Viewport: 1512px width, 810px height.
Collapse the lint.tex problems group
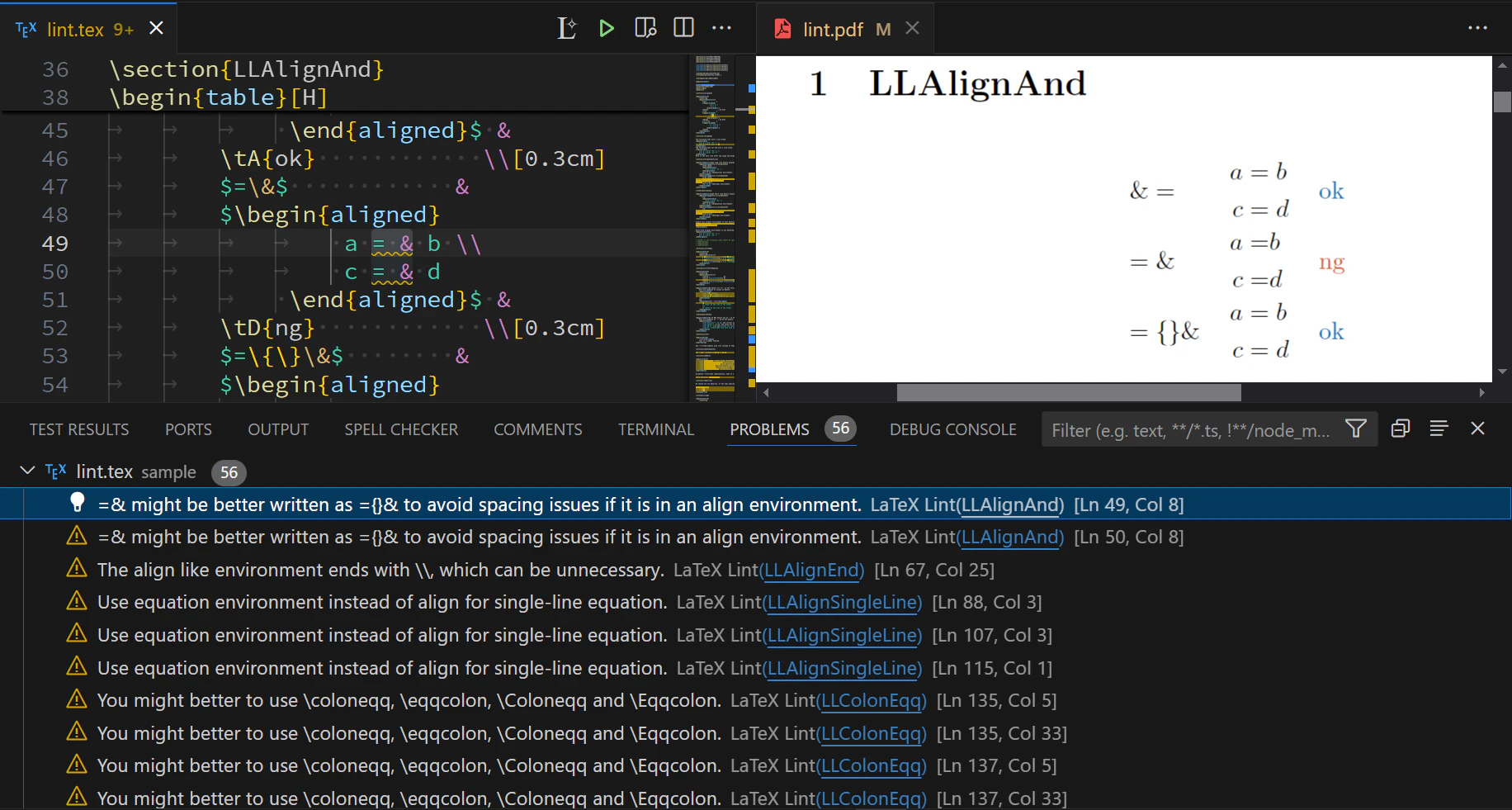click(27, 471)
